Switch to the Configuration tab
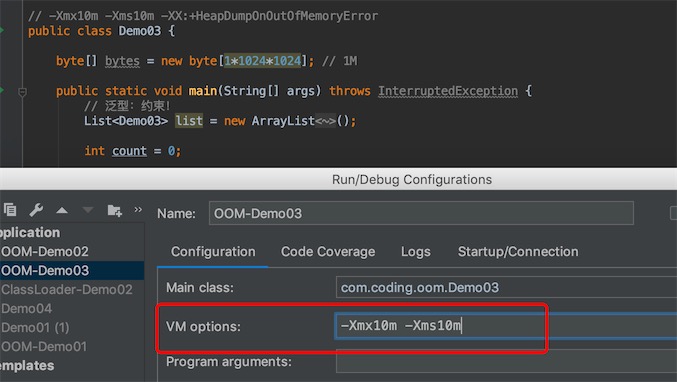Screen dimensions: 677x382 tap(213, 252)
